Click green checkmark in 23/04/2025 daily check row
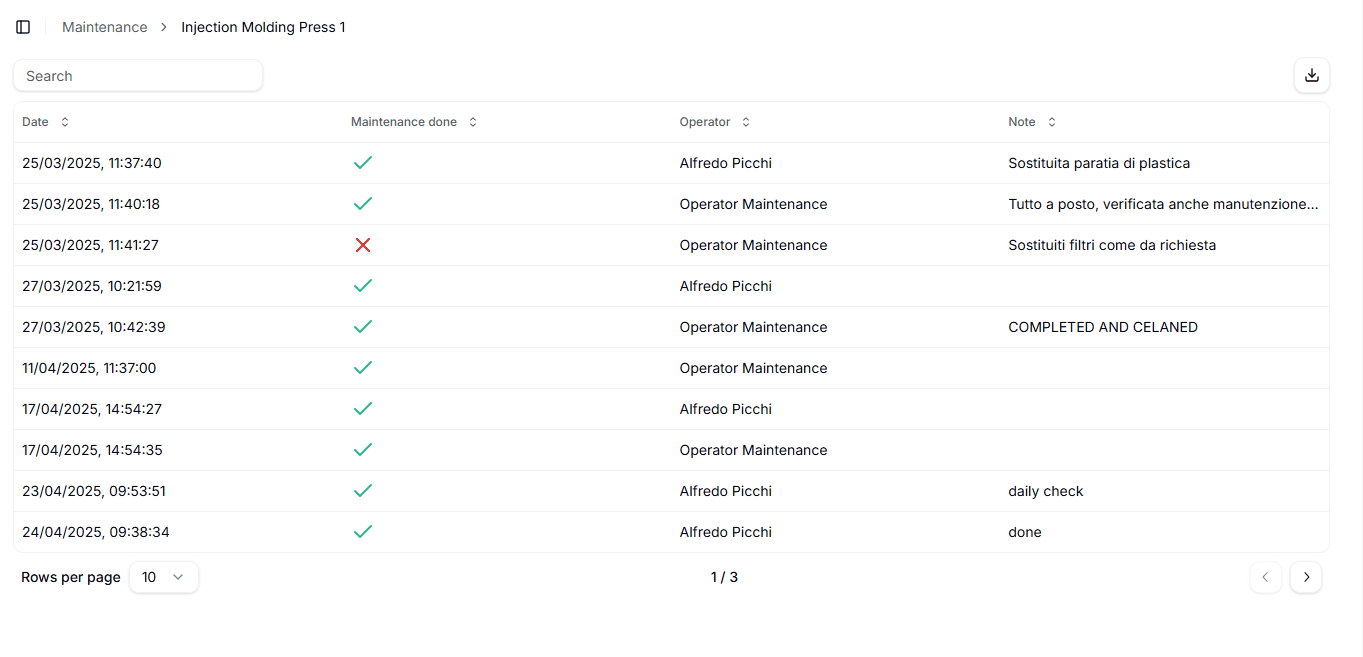 click(363, 491)
